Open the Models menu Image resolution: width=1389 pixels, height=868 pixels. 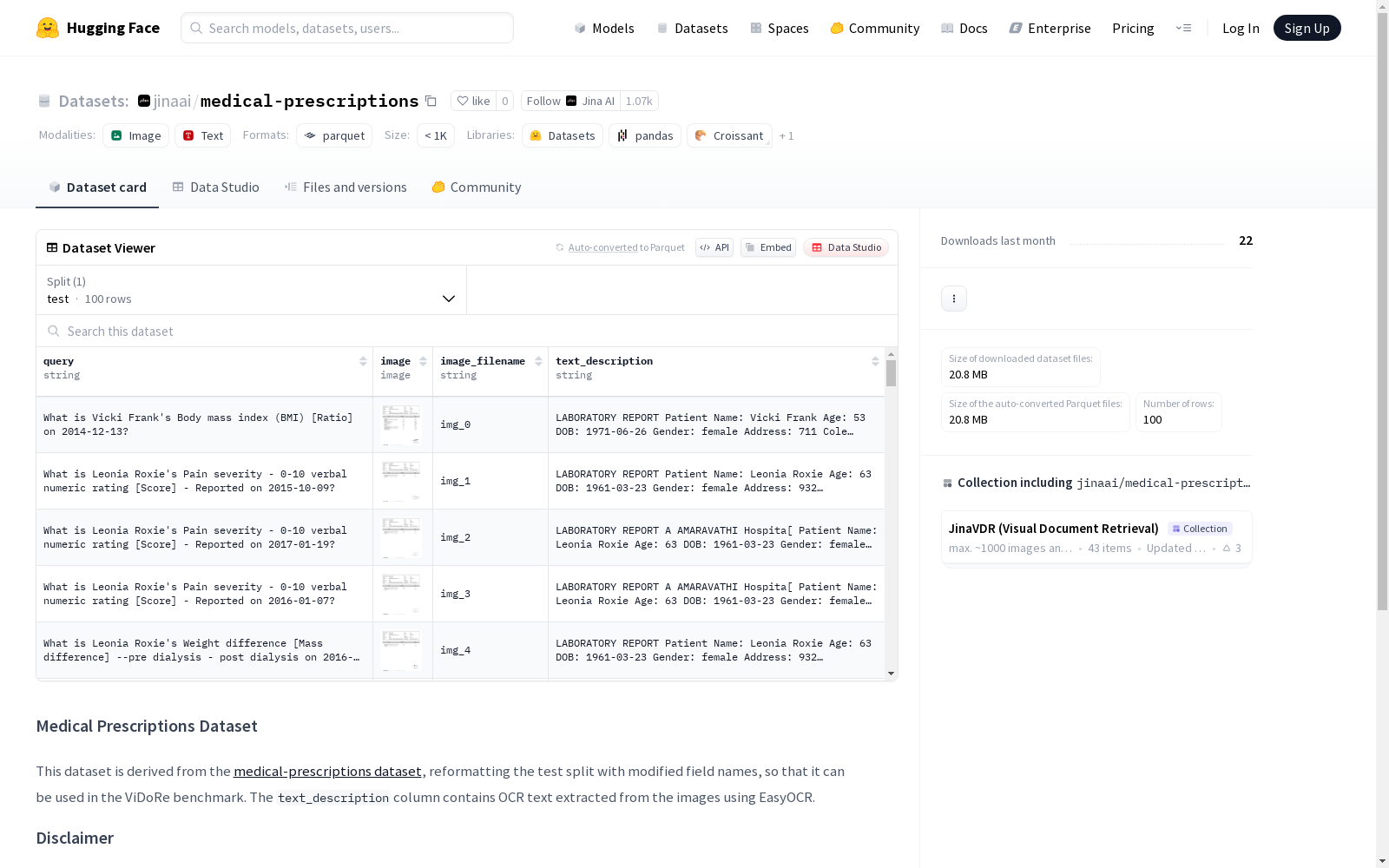(604, 28)
